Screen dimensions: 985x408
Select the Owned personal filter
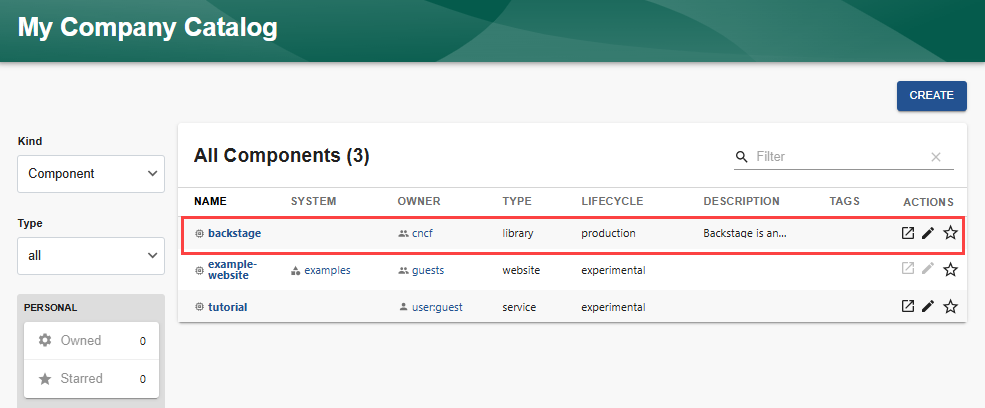[x=91, y=341]
